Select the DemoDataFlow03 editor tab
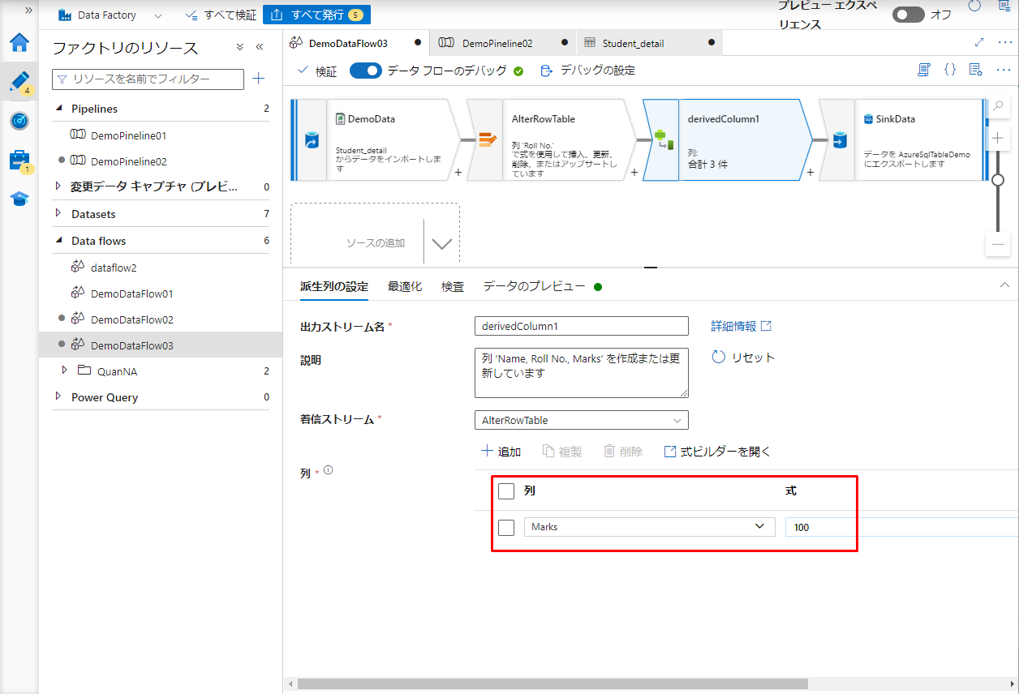Viewport: 1019px width, 694px height. pyautogui.click(x=356, y=43)
